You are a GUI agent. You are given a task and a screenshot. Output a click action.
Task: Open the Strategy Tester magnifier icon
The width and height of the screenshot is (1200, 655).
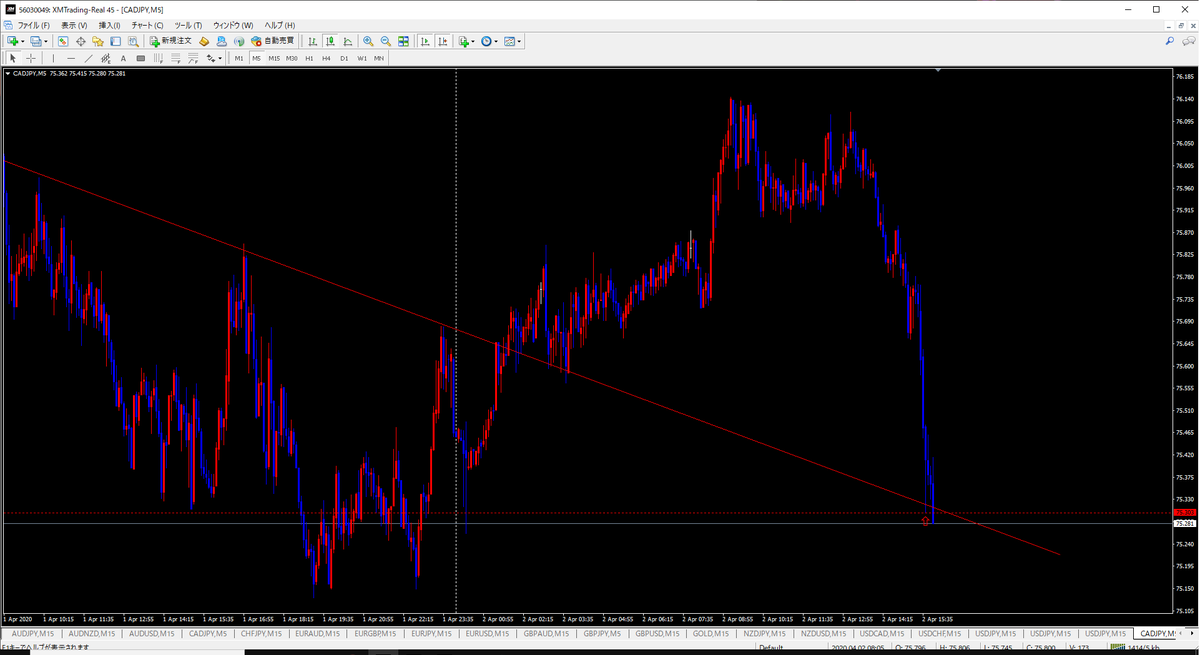(133, 41)
